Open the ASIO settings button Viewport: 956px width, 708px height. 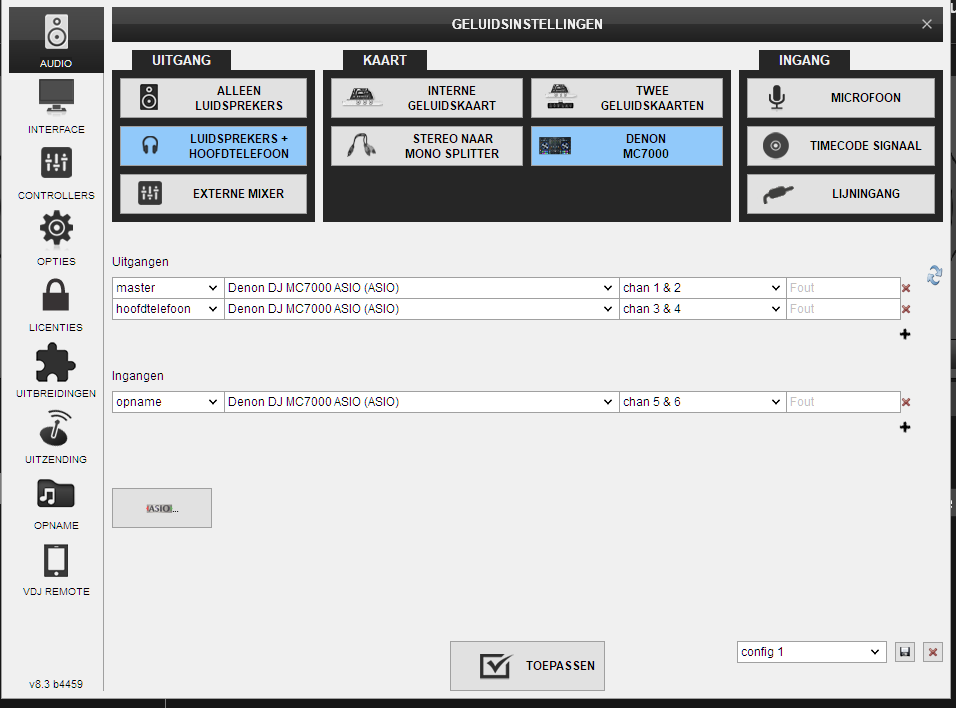click(x=162, y=508)
